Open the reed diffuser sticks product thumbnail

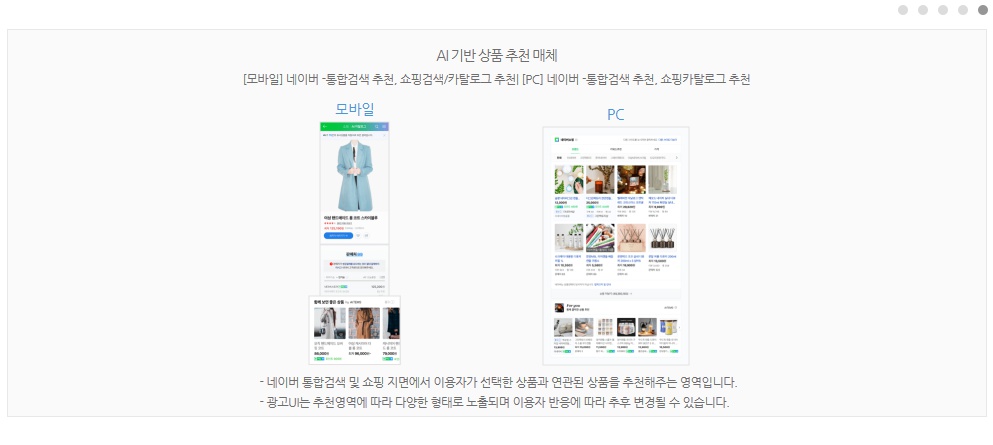click(662, 237)
